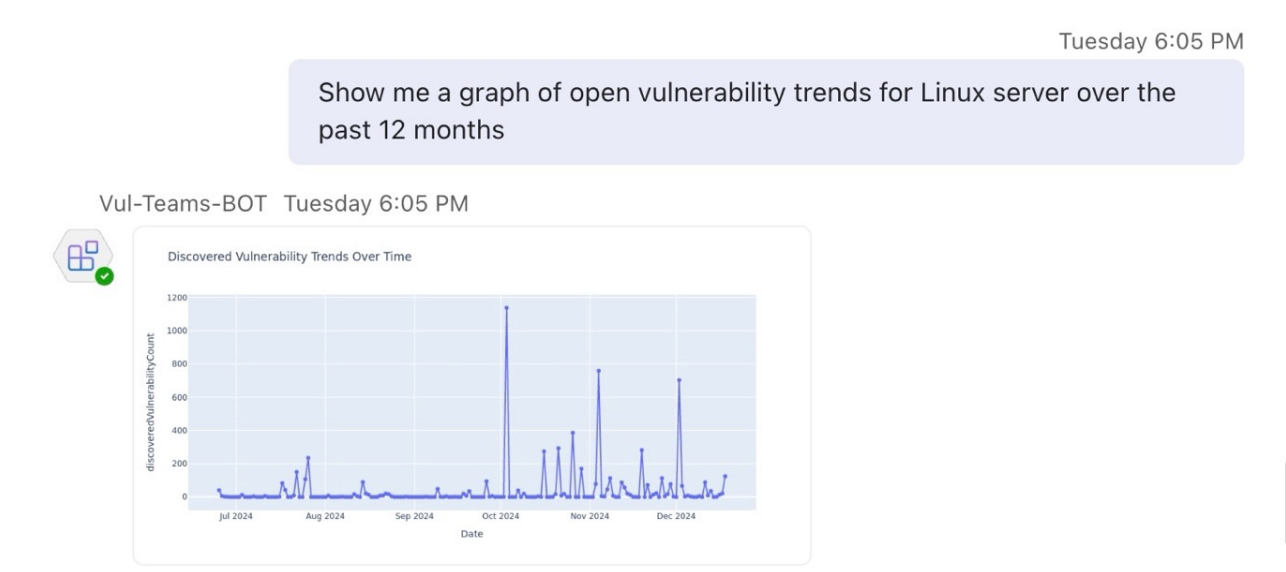Select the large spike just after Dec 2024

[x=679, y=380]
